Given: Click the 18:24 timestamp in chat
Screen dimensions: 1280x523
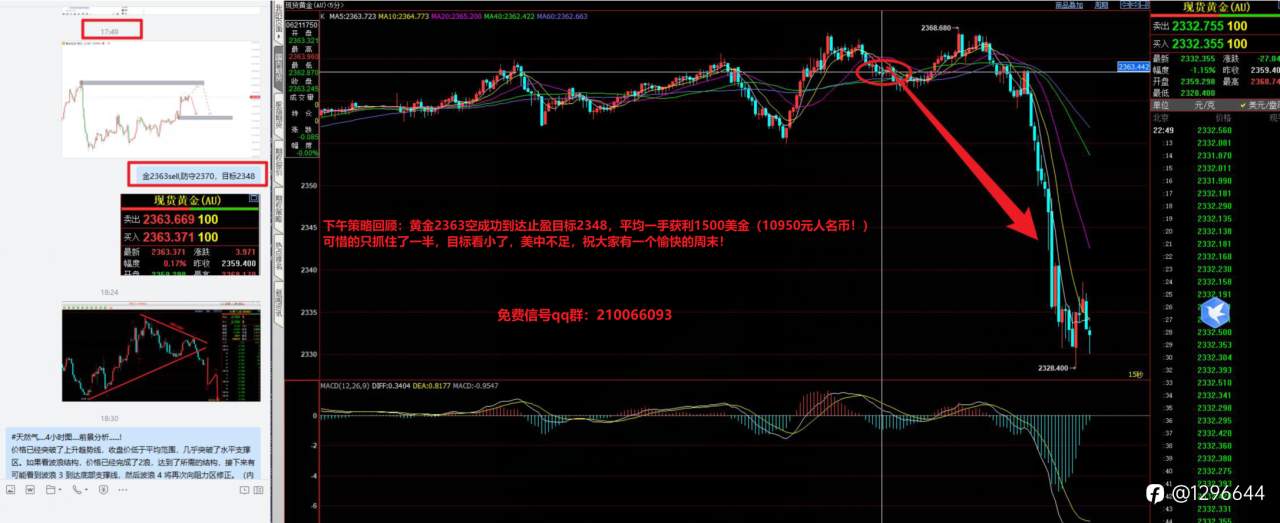Looking at the screenshot, I should tap(109, 293).
